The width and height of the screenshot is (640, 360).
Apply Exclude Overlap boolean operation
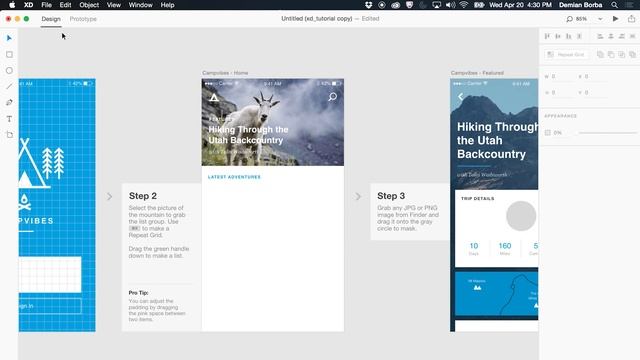pos(632,54)
